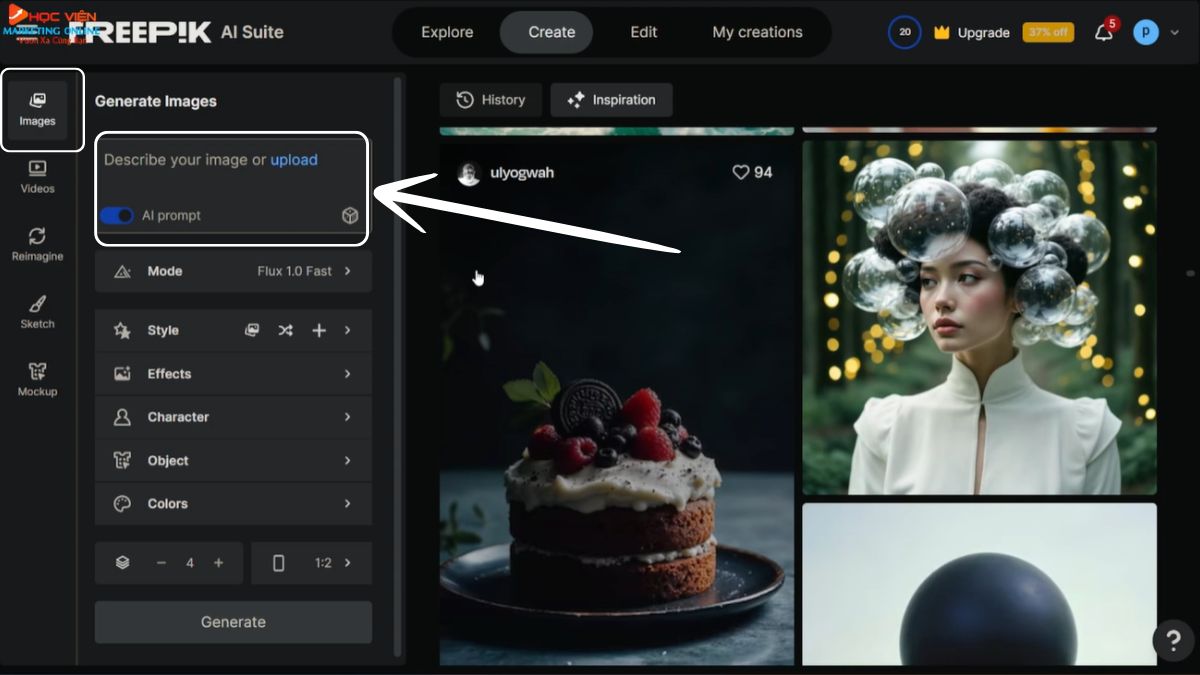This screenshot has height=675, width=1200.
Task: Click the Upgrade button
Action: [x=972, y=32]
